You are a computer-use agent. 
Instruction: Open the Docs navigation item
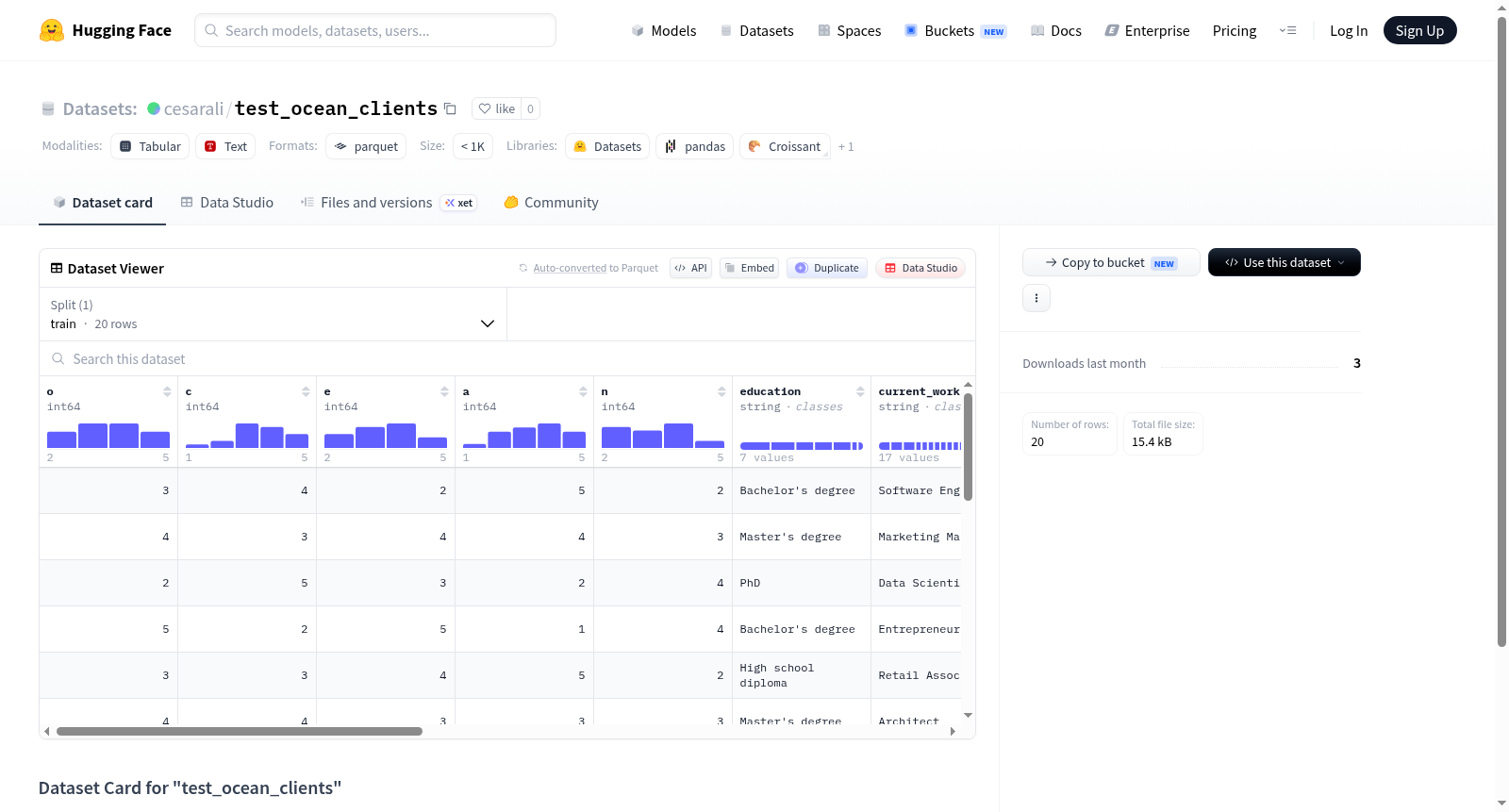point(1056,31)
